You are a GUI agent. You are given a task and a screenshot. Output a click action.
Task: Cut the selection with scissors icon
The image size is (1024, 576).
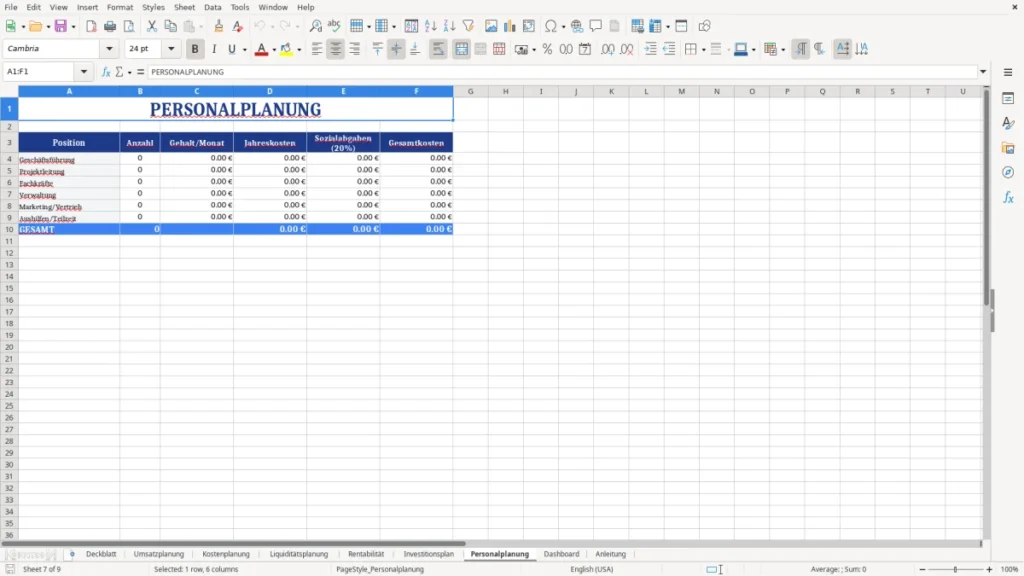click(x=152, y=26)
